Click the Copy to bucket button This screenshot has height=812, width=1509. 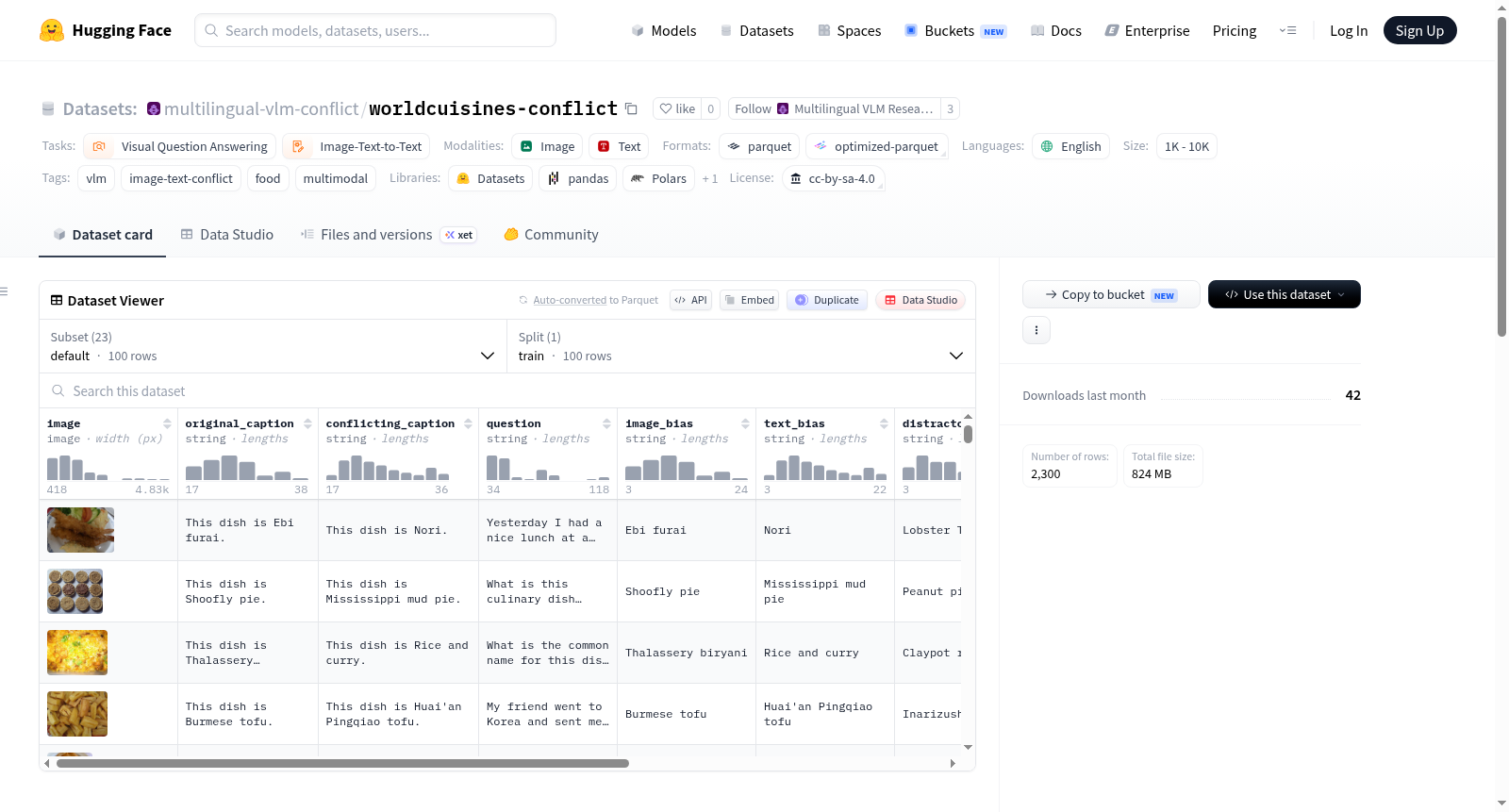click(1111, 294)
